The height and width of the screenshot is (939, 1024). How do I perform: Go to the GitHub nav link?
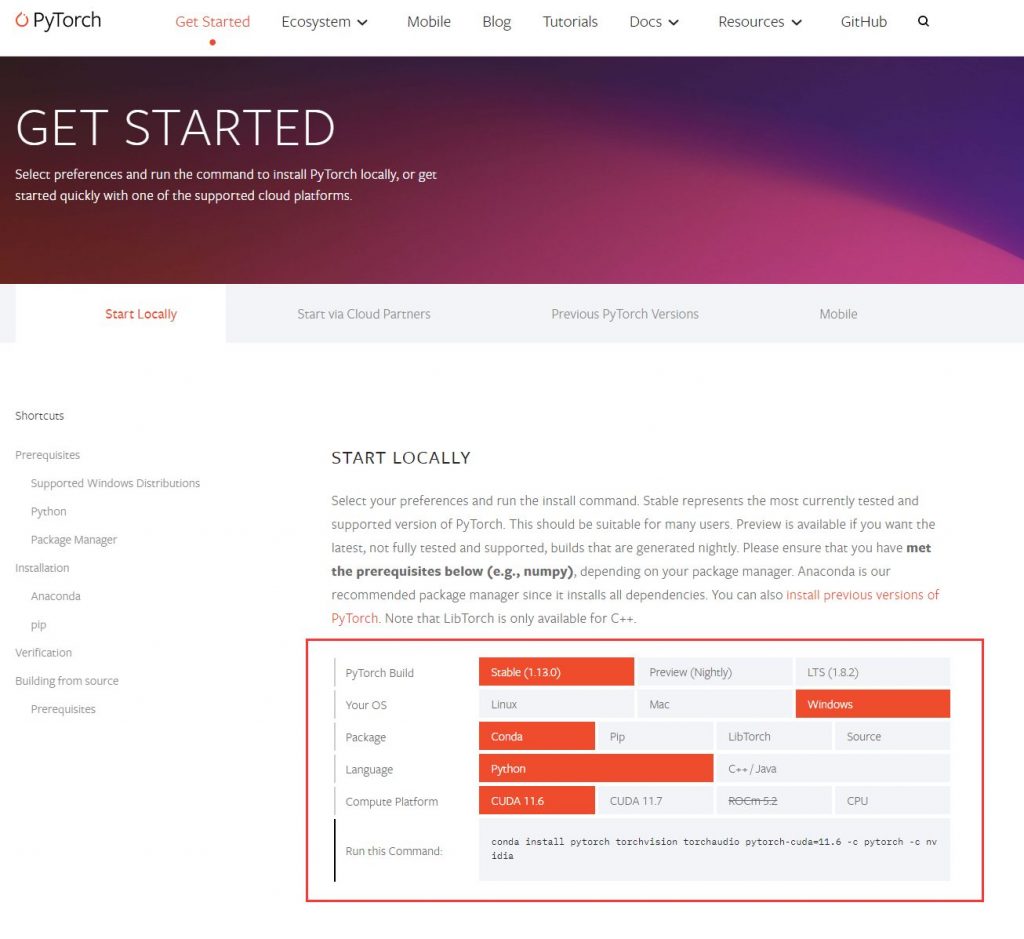(864, 21)
